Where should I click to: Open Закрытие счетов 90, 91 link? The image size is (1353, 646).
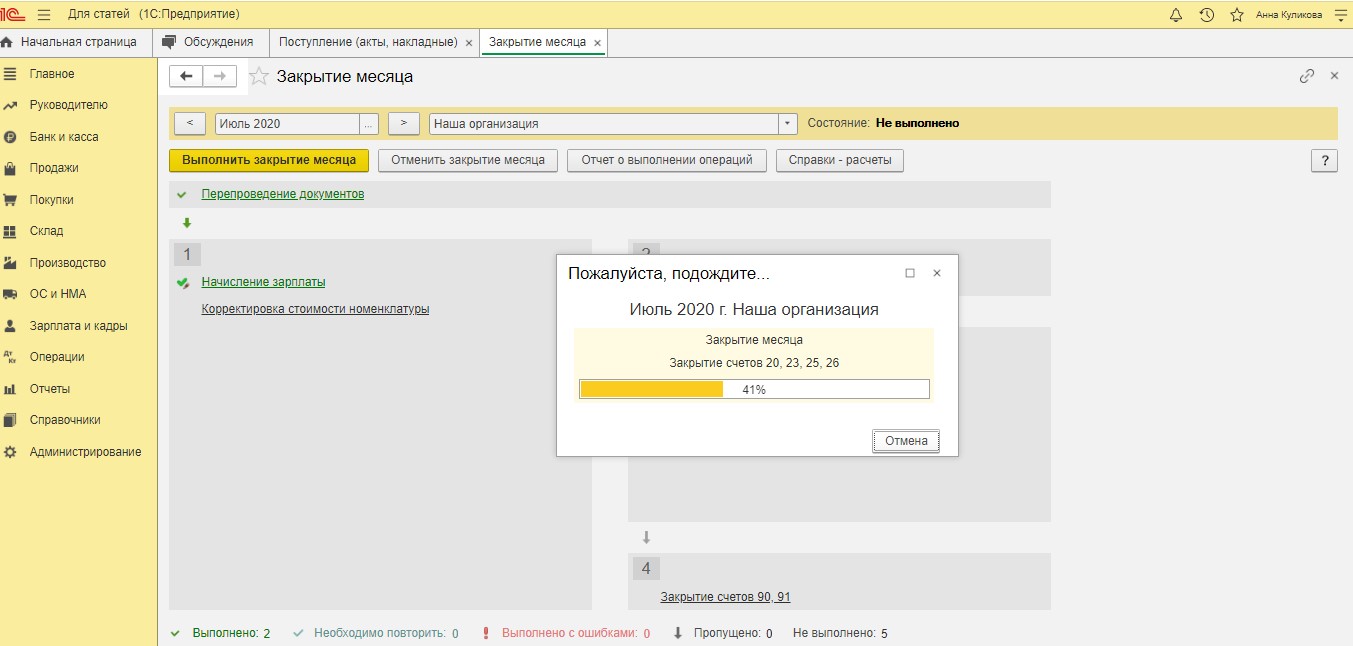pyautogui.click(x=725, y=597)
